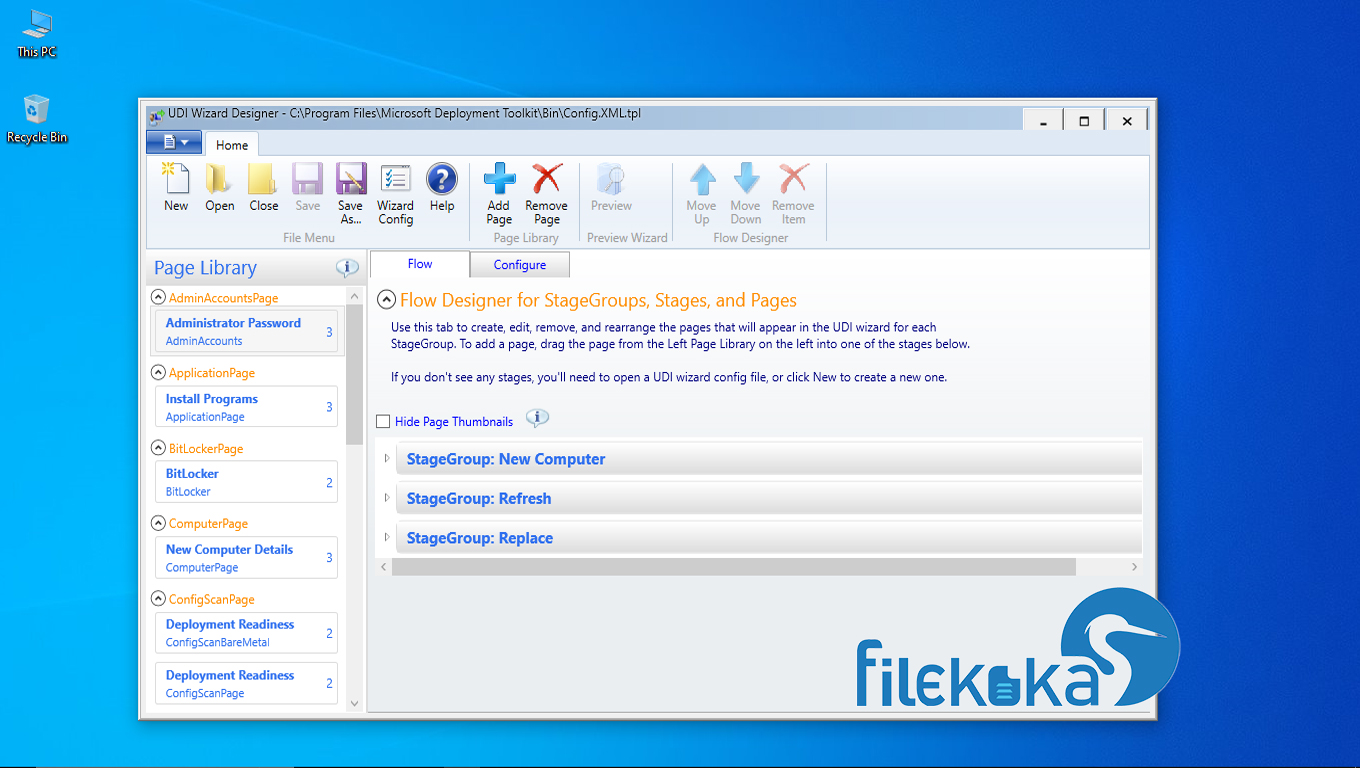This screenshot has height=768, width=1360.
Task: Click Page Library scroll up arrow
Action: 354,297
